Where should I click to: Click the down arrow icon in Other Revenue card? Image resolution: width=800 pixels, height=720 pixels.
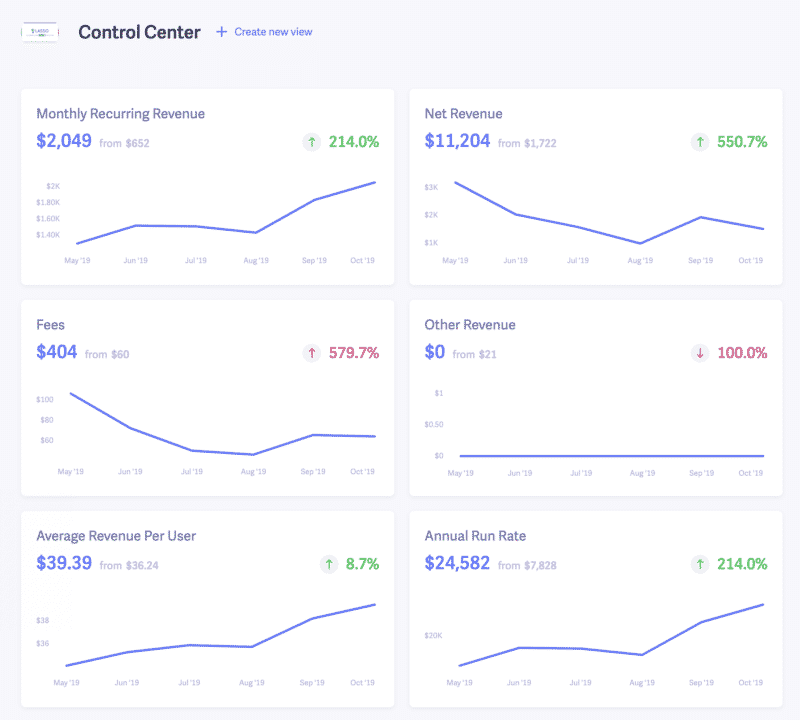point(700,353)
